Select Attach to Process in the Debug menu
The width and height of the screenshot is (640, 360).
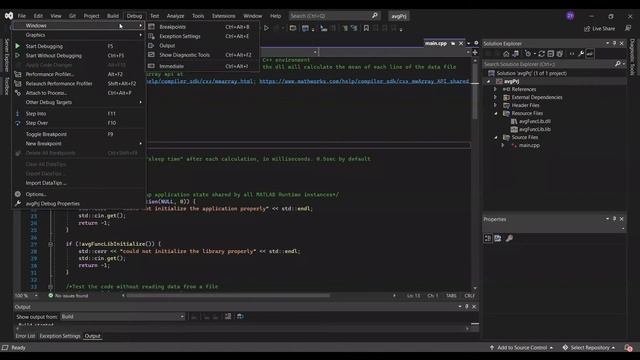(78, 93)
